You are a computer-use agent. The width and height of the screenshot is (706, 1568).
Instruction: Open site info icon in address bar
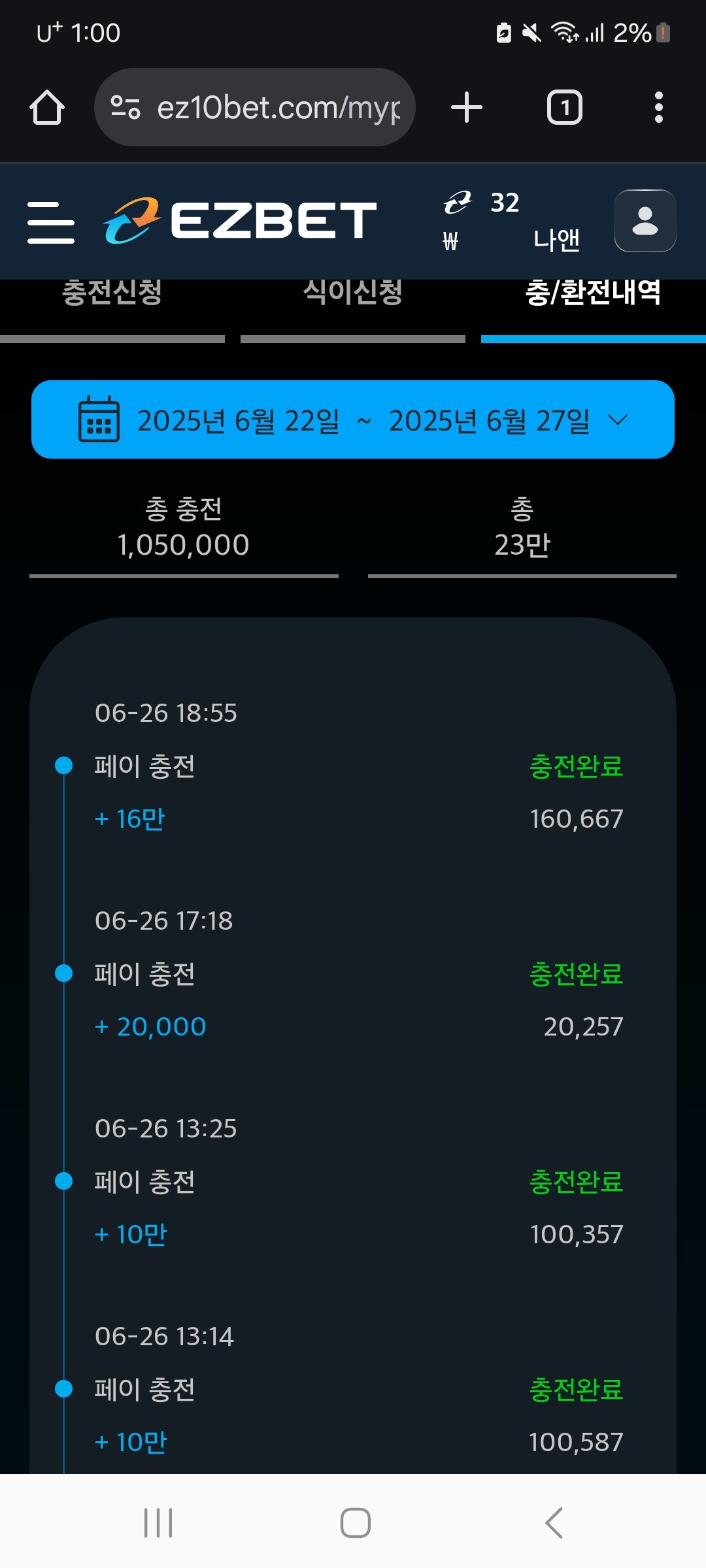[126, 108]
